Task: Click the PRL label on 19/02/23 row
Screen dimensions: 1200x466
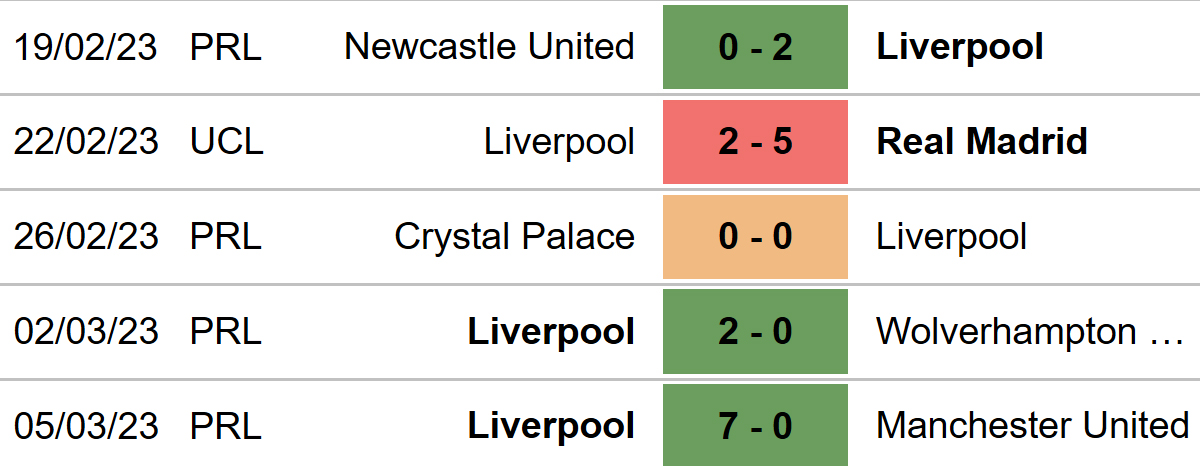Action: tap(225, 47)
